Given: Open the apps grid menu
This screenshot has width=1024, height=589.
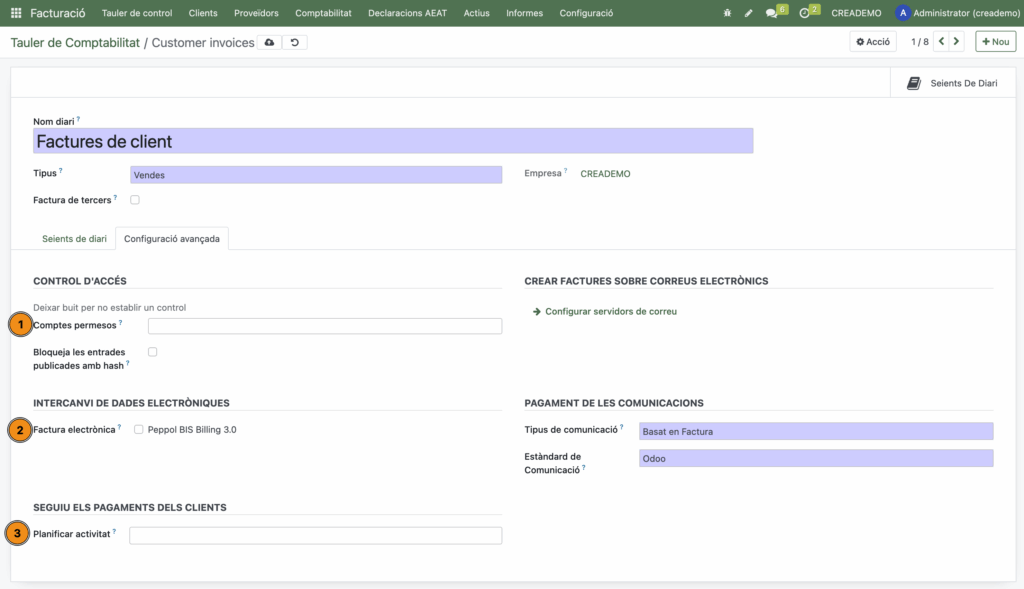Looking at the screenshot, I should (16, 13).
